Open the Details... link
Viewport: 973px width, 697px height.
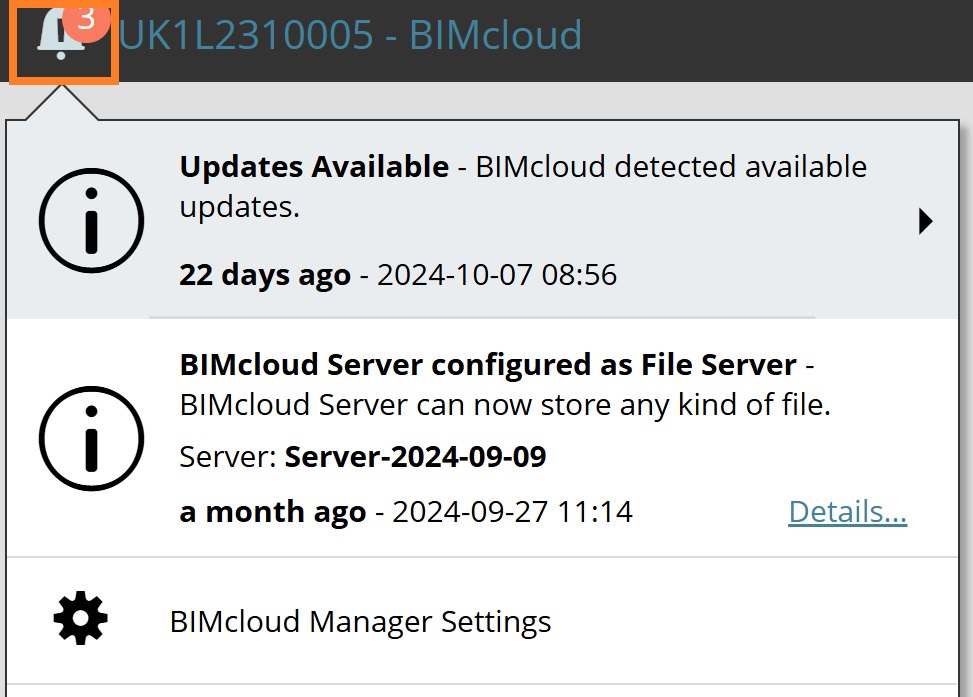point(848,512)
